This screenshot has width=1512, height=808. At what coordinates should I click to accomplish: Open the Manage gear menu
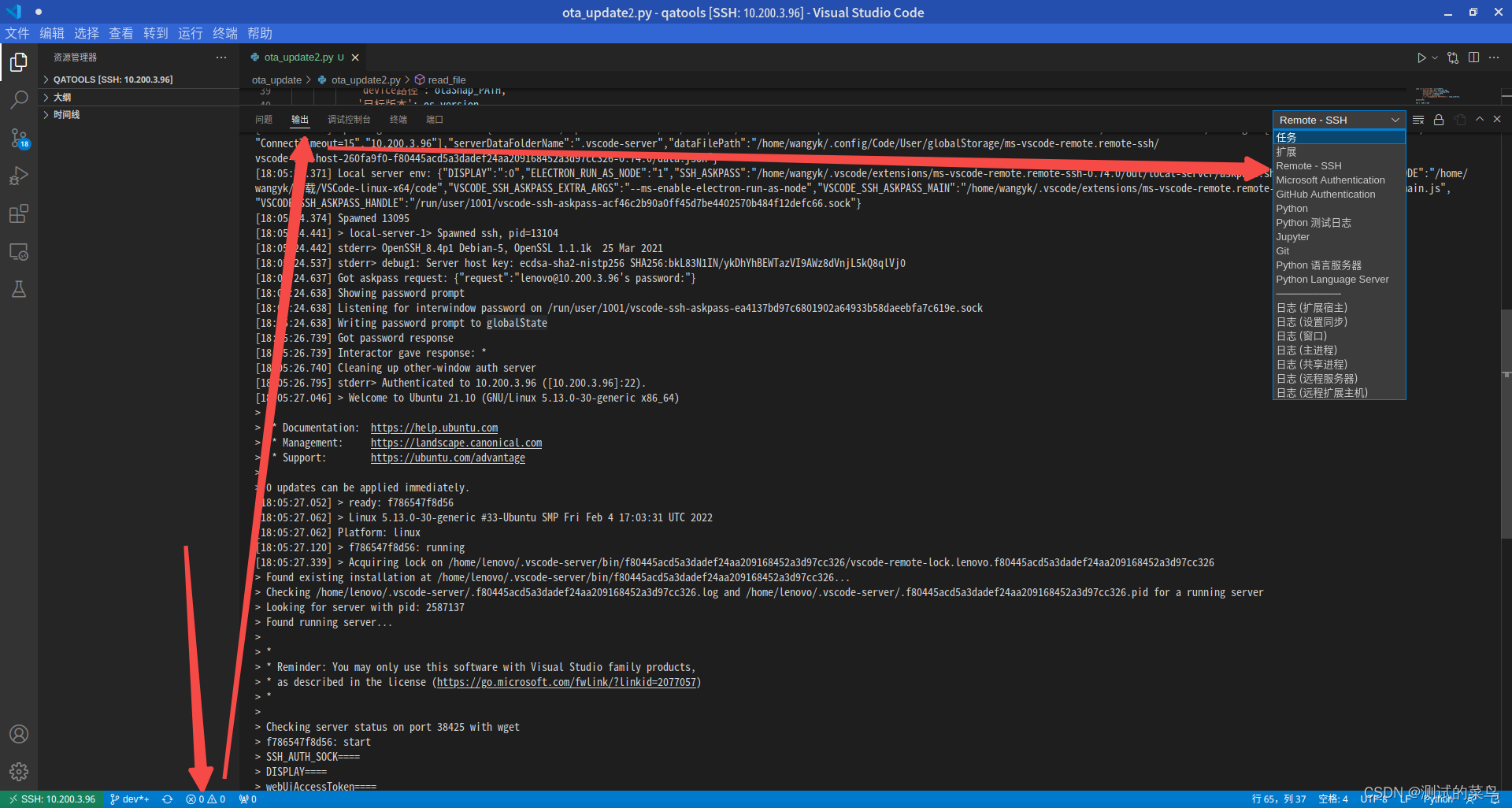(19, 772)
